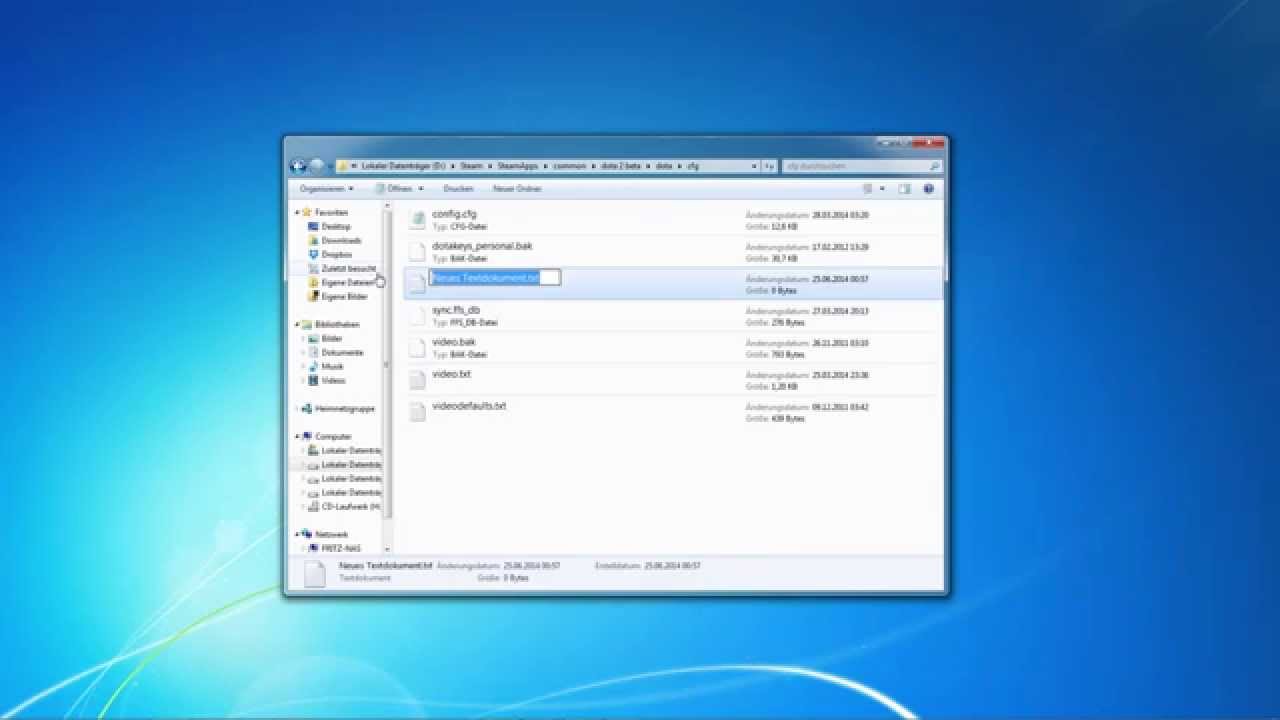Open Explorer help with question-mark icon
The height and width of the screenshot is (720, 1280).
pyautogui.click(x=928, y=188)
